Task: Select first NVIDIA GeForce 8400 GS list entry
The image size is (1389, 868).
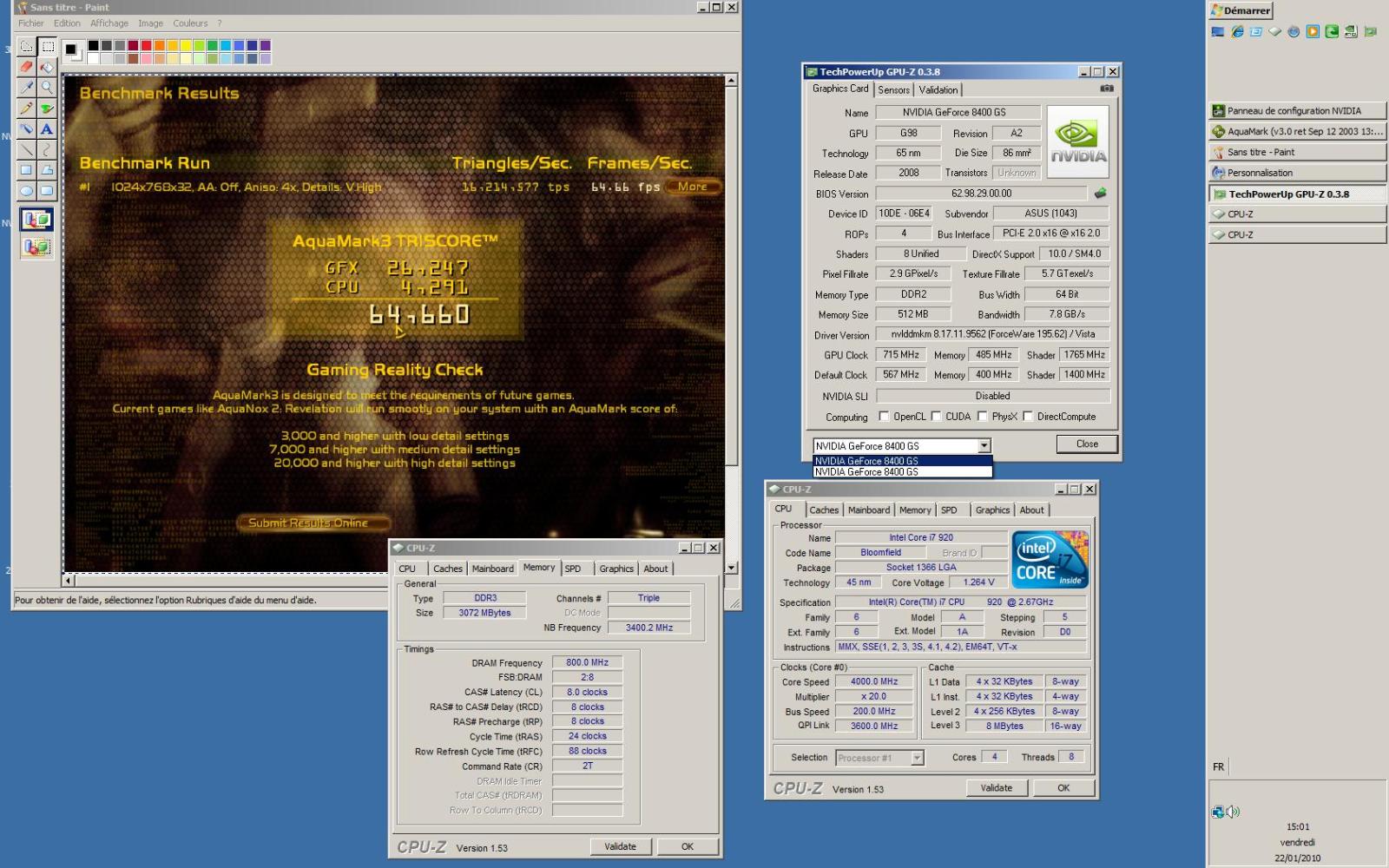Action: click(901, 461)
